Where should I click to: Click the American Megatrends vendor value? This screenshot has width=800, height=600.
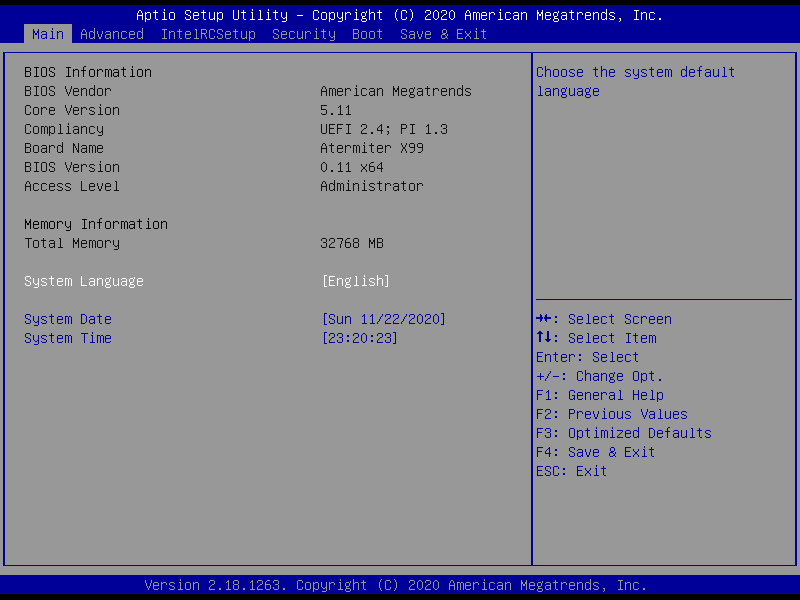396,91
